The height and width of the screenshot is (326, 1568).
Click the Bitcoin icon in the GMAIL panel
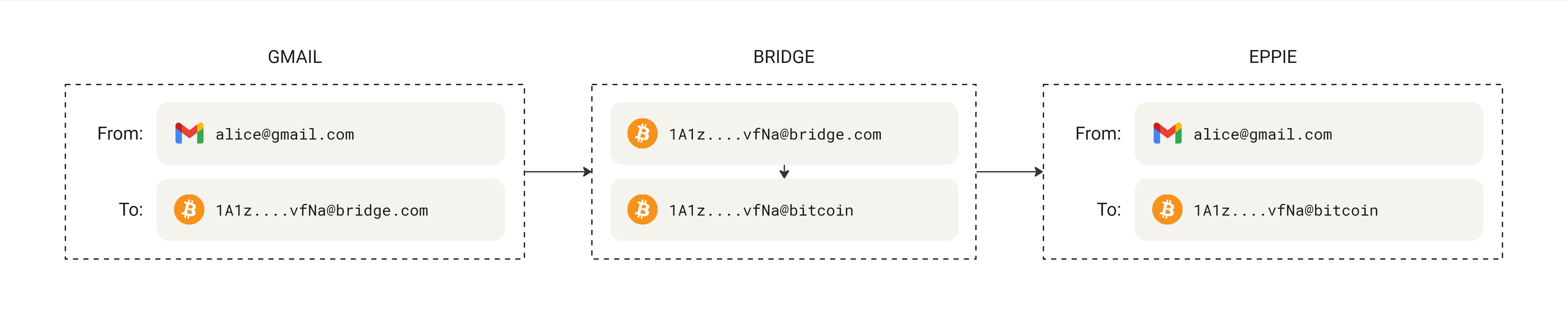(x=189, y=210)
